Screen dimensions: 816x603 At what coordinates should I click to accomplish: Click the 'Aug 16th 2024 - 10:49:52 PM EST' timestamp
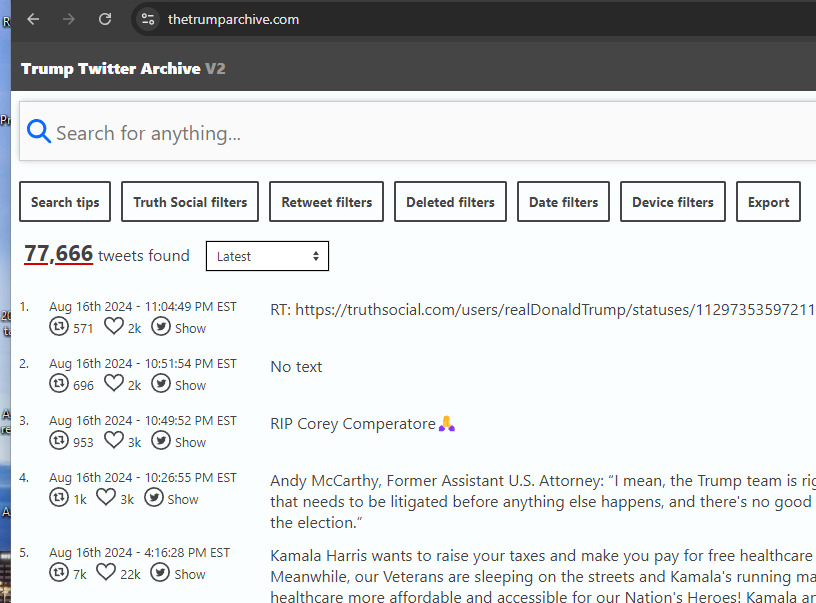pyautogui.click(x=143, y=420)
